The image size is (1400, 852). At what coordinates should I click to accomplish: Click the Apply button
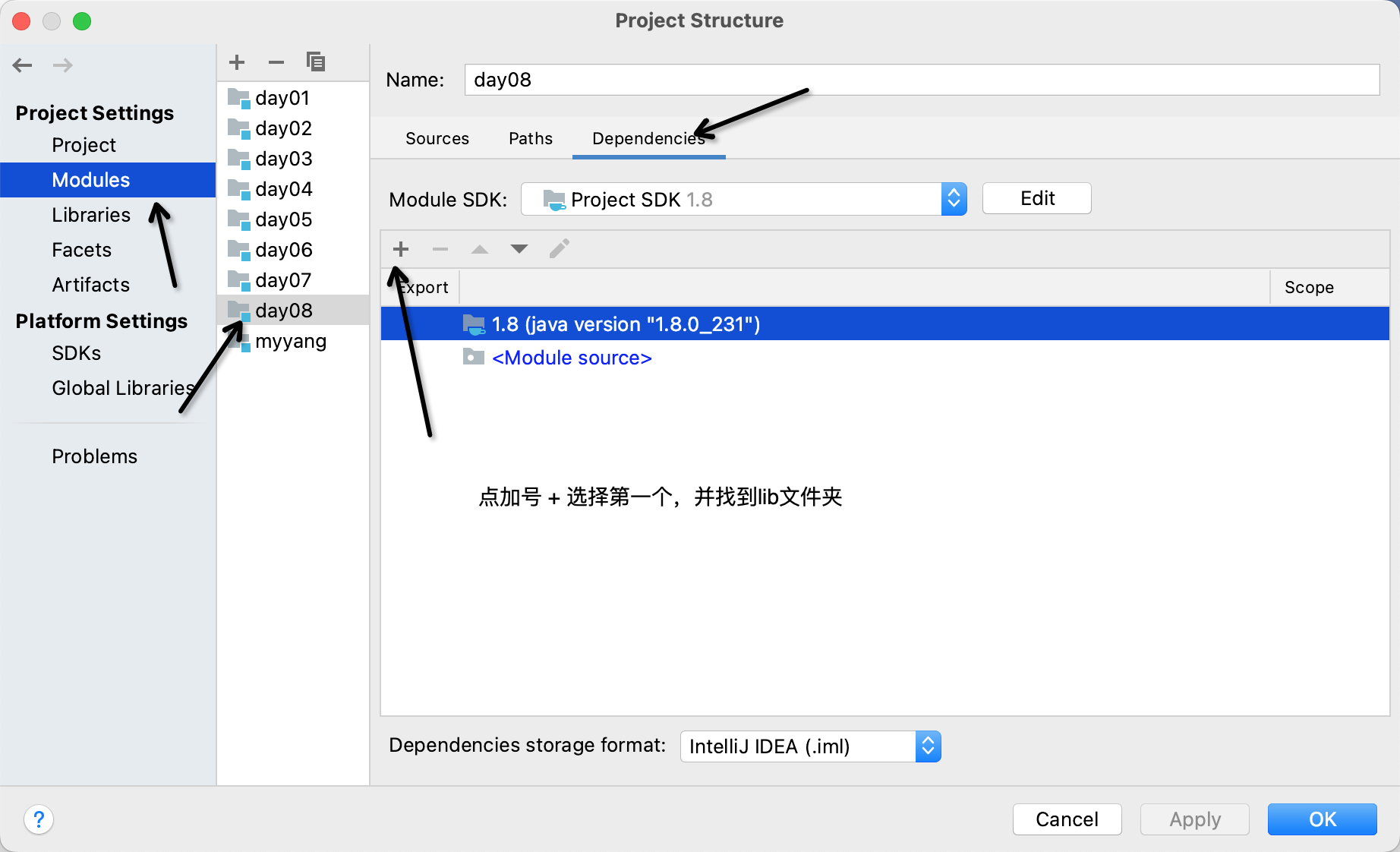pyautogui.click(x=1195, y=819)
